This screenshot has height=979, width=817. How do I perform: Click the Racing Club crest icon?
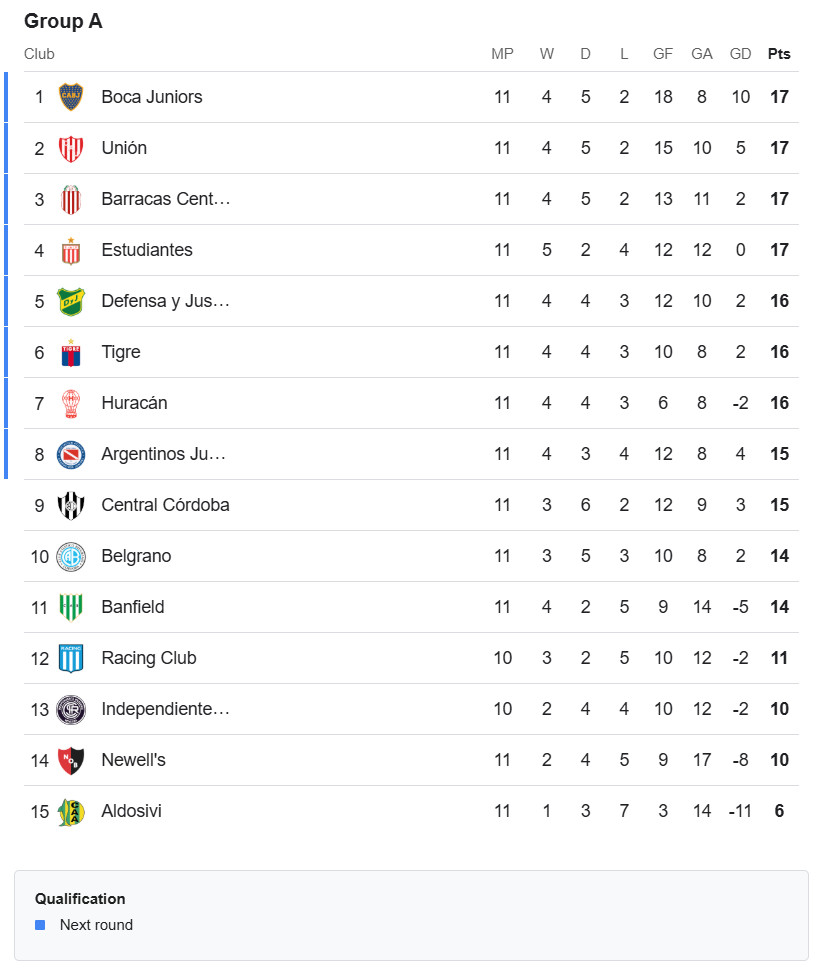click(x=70, y=658)
